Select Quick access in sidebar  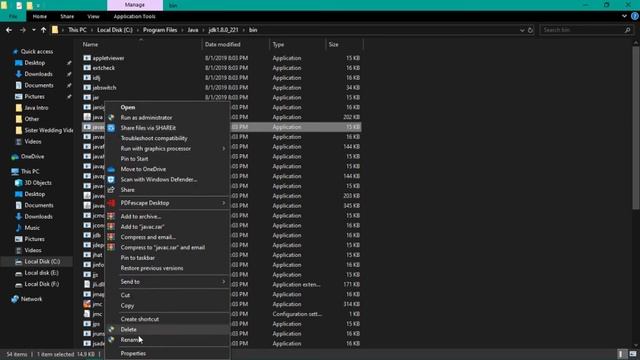point(37,51)
